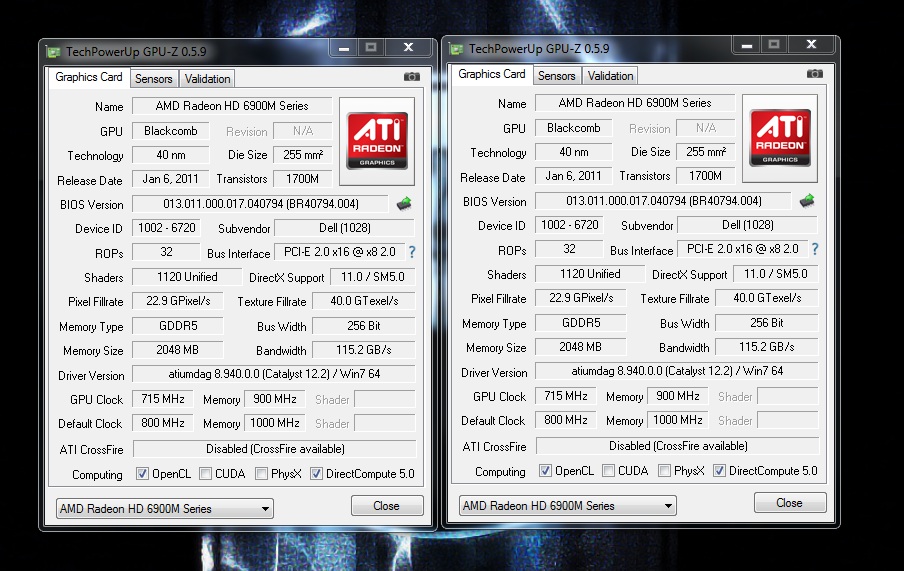Click the 715 MHz GPU Clock in left window
The image size is (904, 571).
pyautogui.click(x=163, y=399)
